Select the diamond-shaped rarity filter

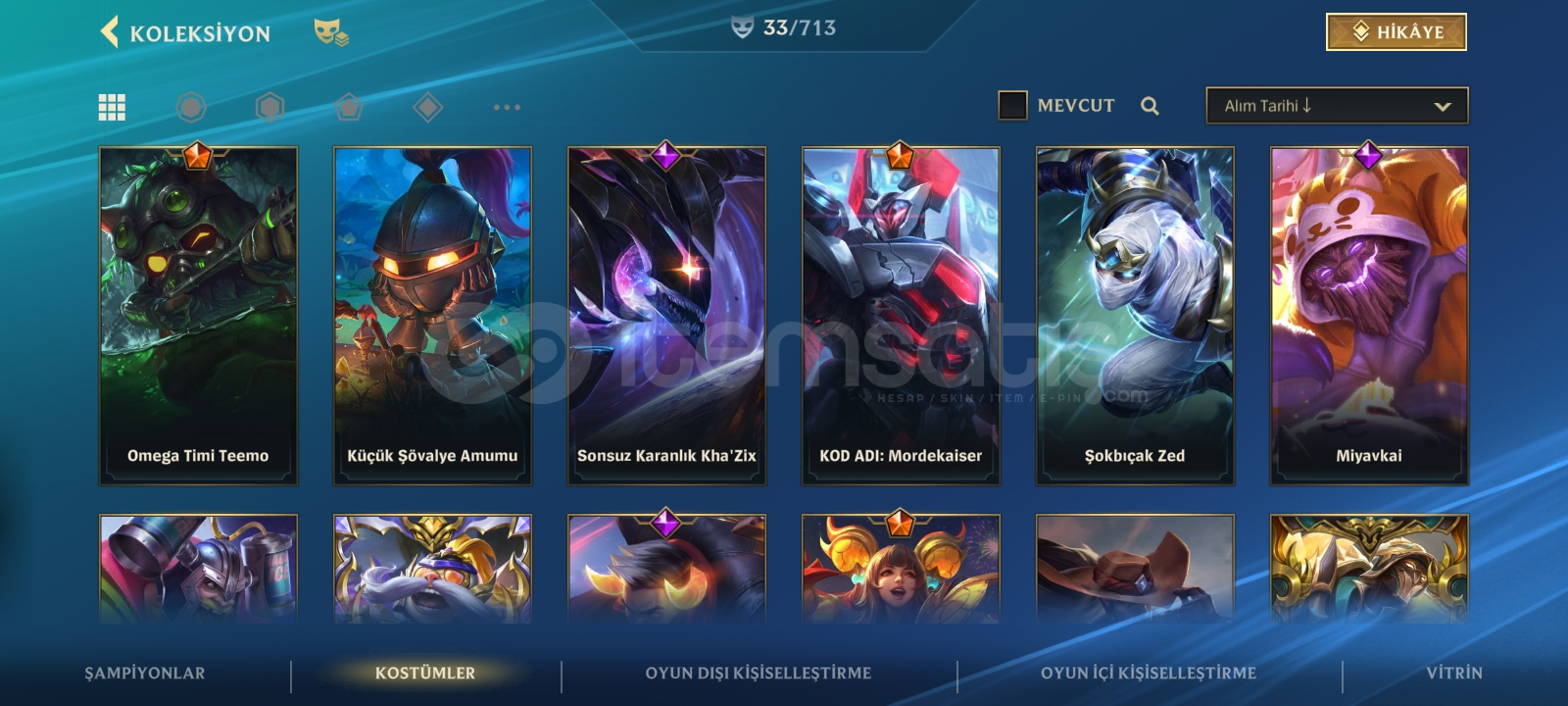pyautogui.click(x=427, y=107)
